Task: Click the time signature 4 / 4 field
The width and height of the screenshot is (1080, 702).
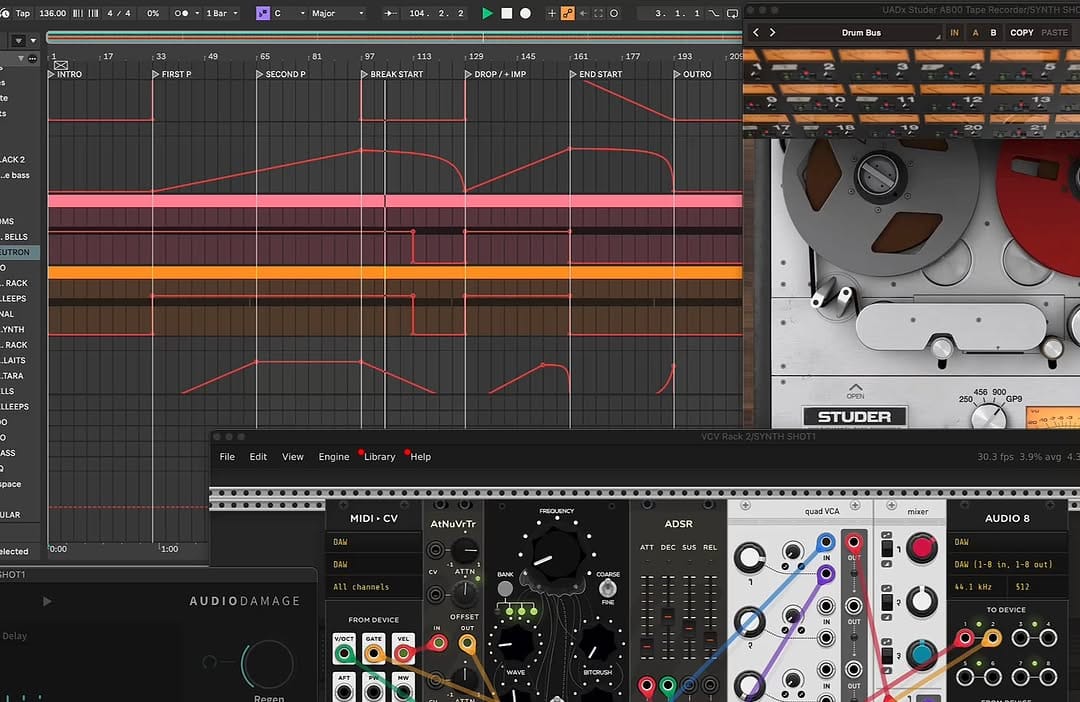Action: pyautogui.click(x=118, y=13)
